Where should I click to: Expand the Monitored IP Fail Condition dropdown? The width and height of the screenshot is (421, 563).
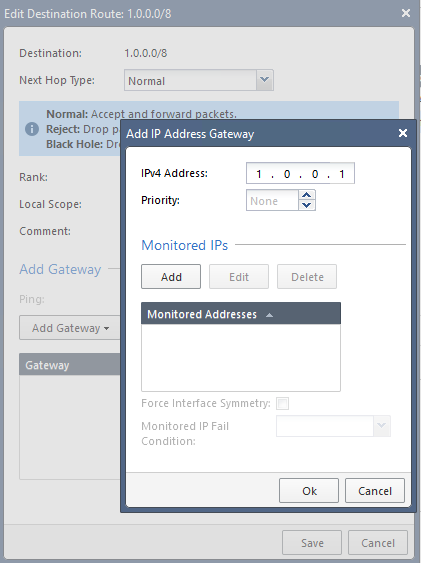(382, 426)
